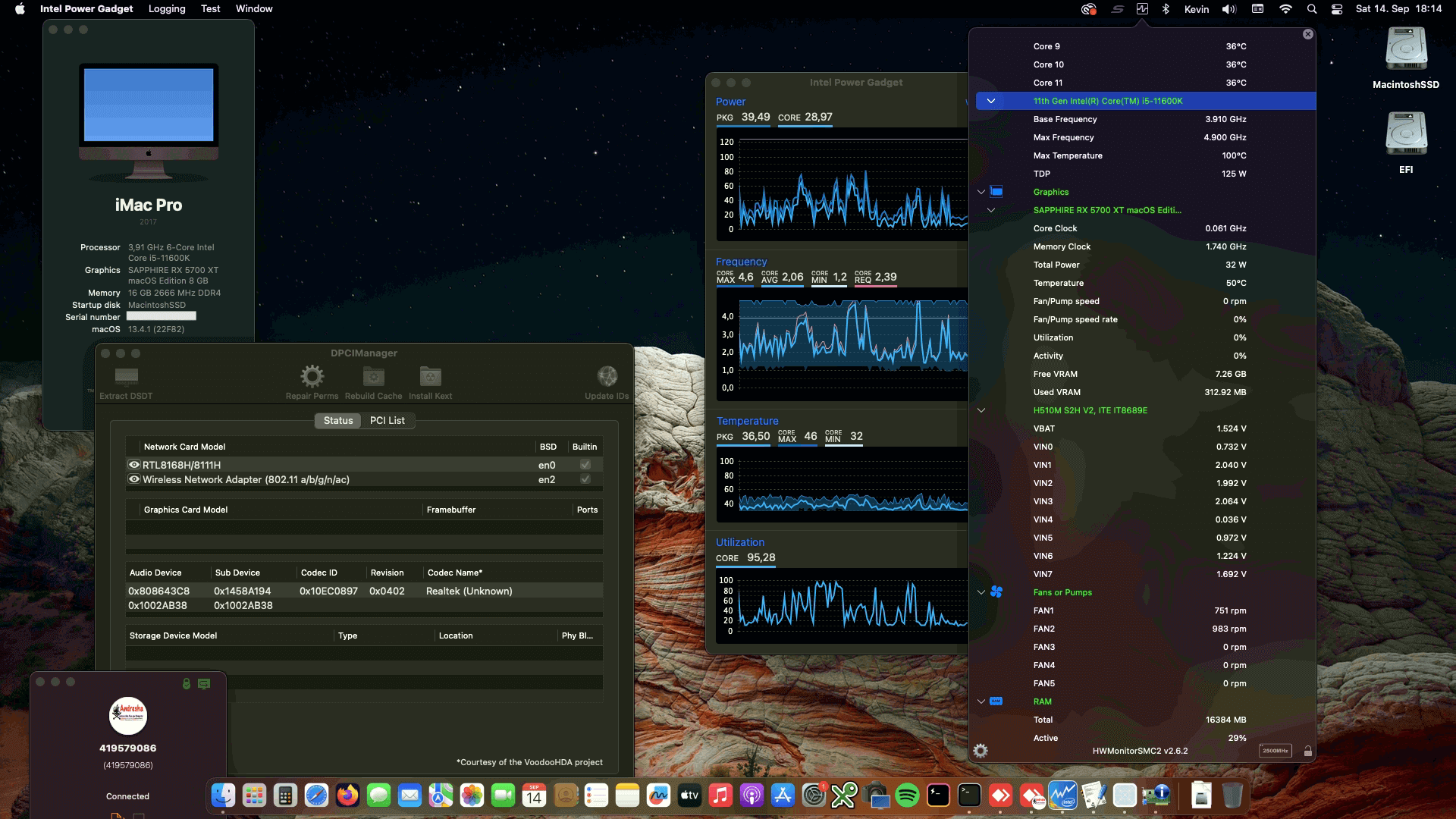This screenshot has width=1456, height=819.
Task: Select audio device row 0x1002AB38
Action: click(x=364, y=605)
